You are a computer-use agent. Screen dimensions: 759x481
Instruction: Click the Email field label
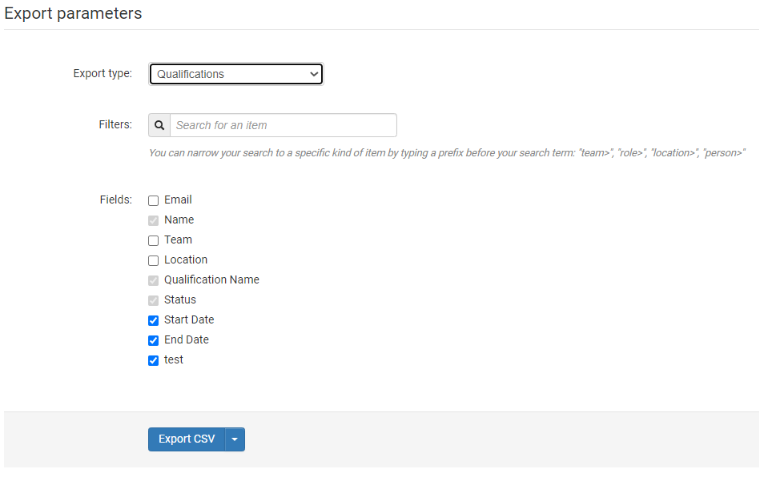click(x=178, y=200)
